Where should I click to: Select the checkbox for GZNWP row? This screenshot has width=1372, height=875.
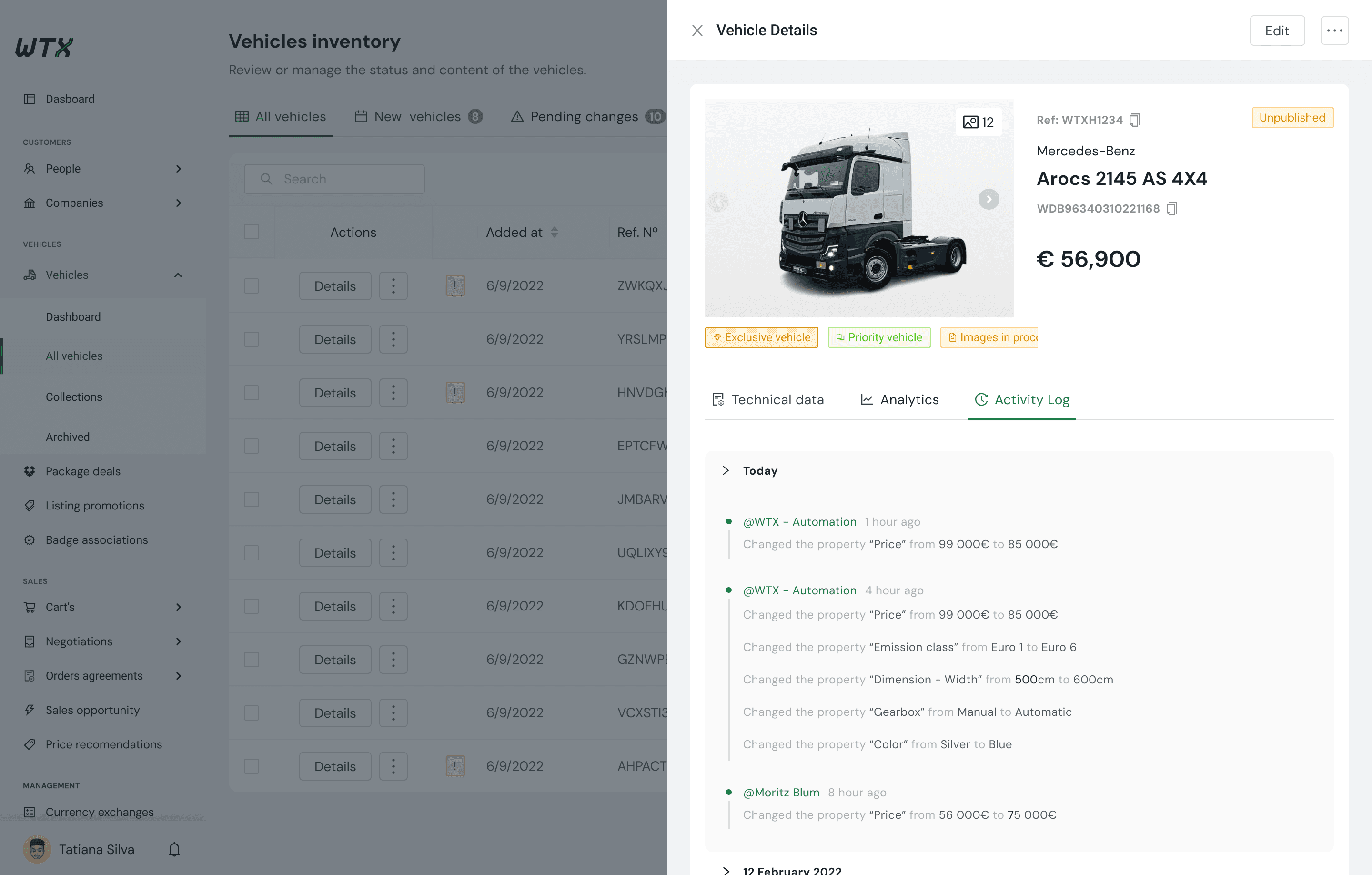point(251,660)
